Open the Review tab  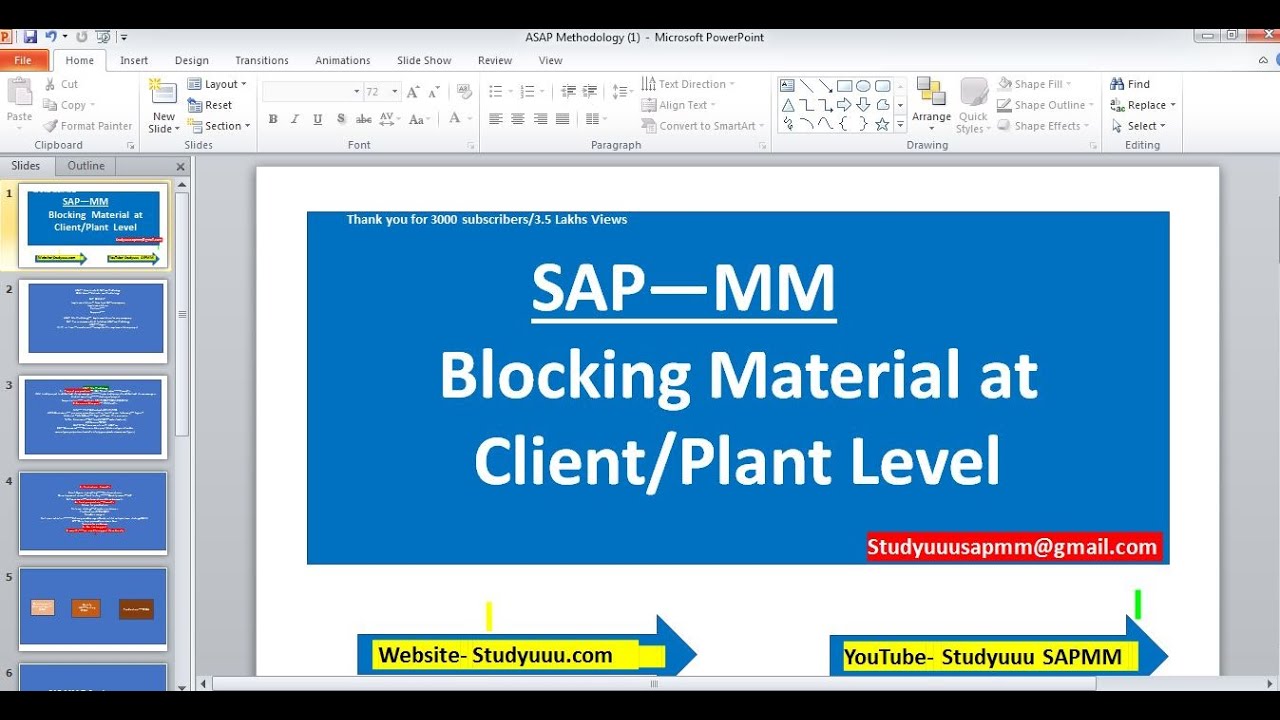(x=495, y=60)
